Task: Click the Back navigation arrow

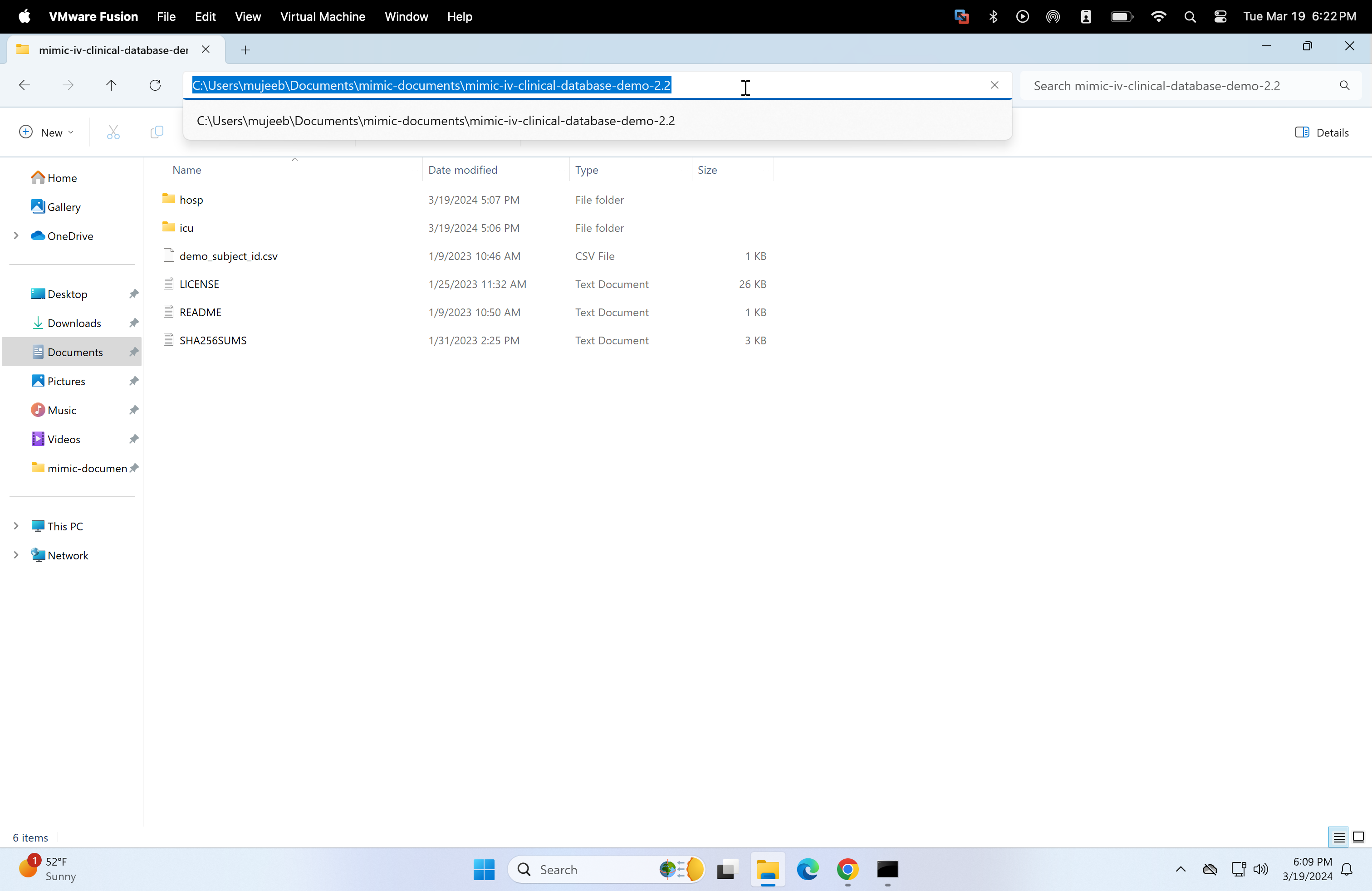Action: click(24, 85)
